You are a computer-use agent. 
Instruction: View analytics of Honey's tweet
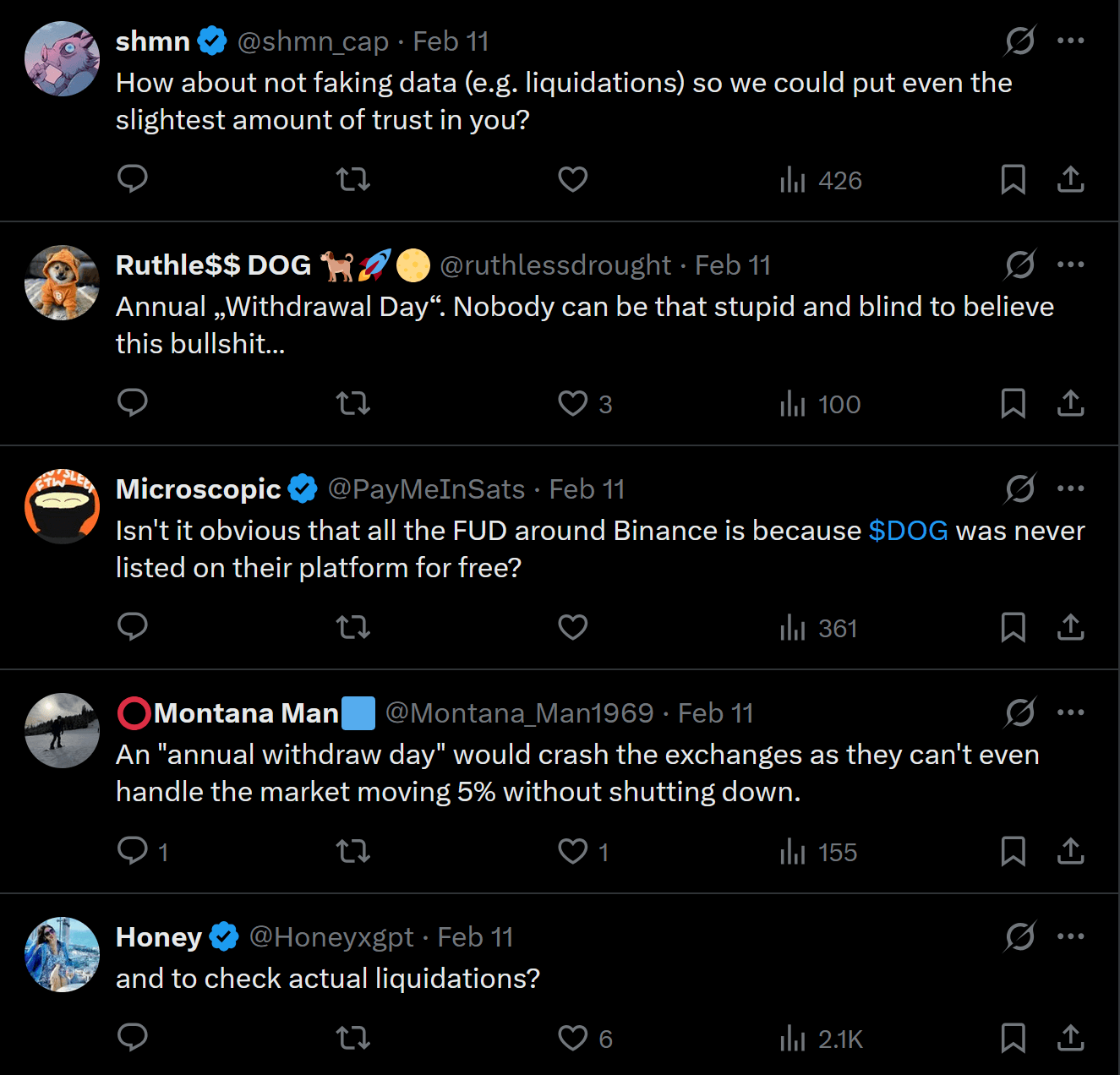[x=821, y=1039]
